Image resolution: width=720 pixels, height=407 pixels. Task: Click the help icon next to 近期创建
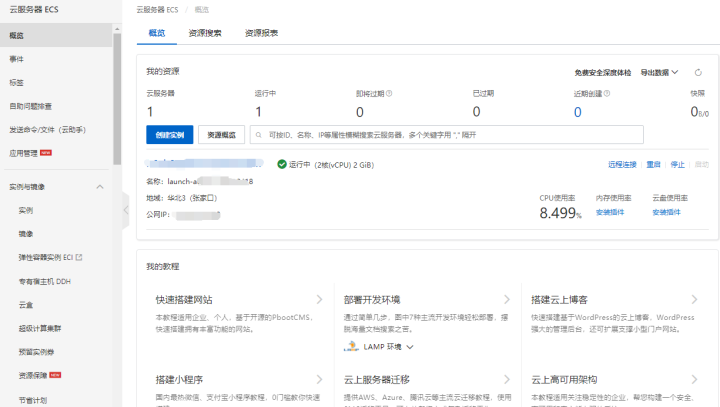pos(607,93)
